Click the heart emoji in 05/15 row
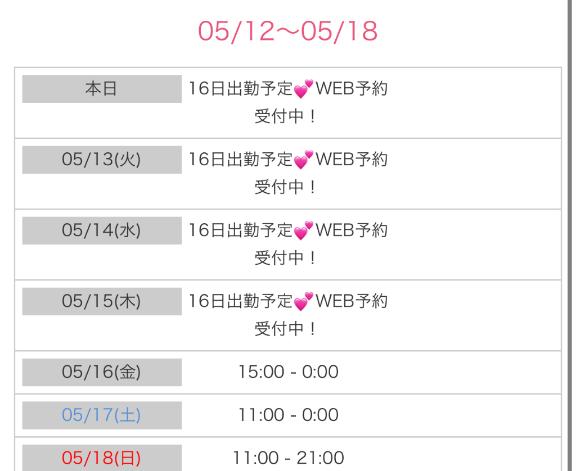 (x=303, y=301)
